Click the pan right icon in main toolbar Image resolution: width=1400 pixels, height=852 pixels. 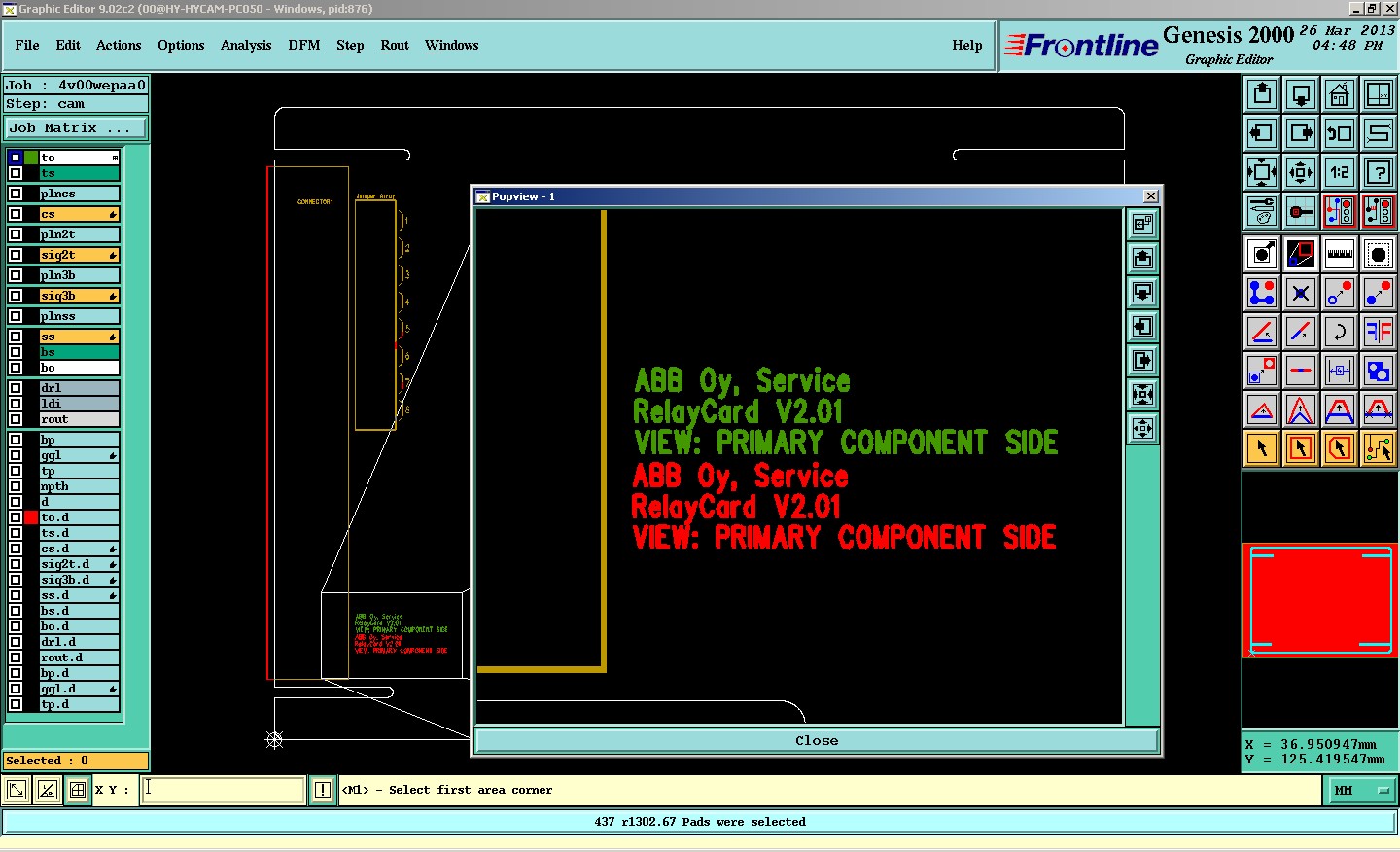tap(1301, 133)
